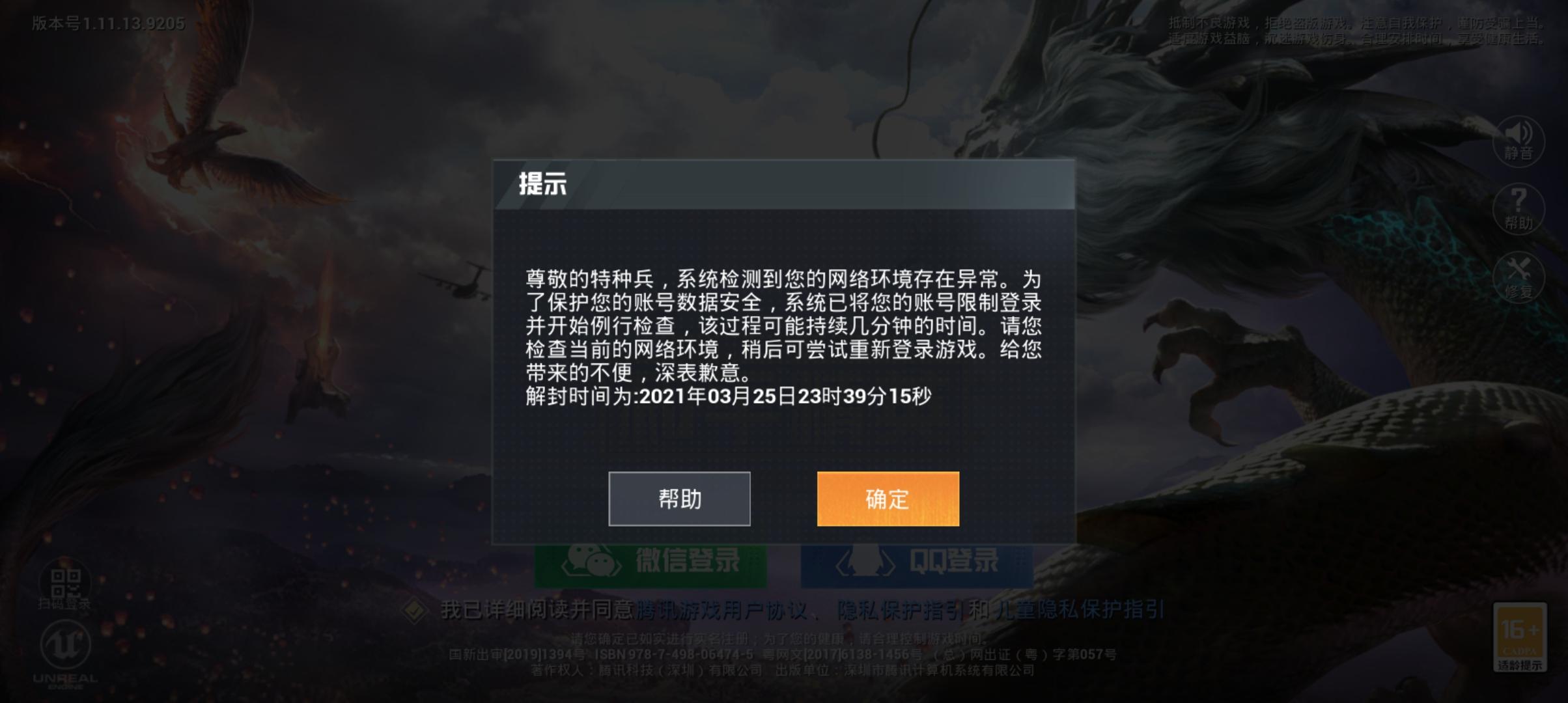Log in with the blue QQ登录 button
Screen dimensions: 1568x703
[x=917, y=561]
